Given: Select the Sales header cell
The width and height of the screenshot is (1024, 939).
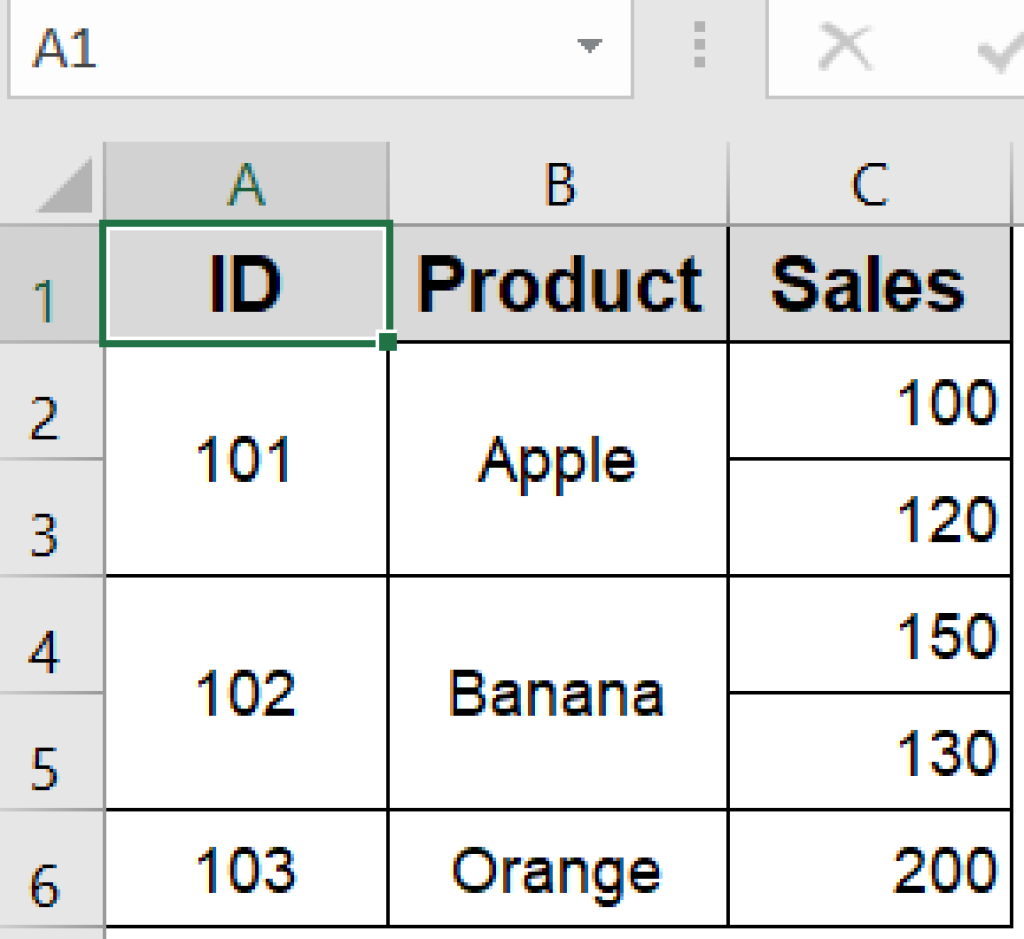Looking at the screenshot, I should (x=868, y=283).
